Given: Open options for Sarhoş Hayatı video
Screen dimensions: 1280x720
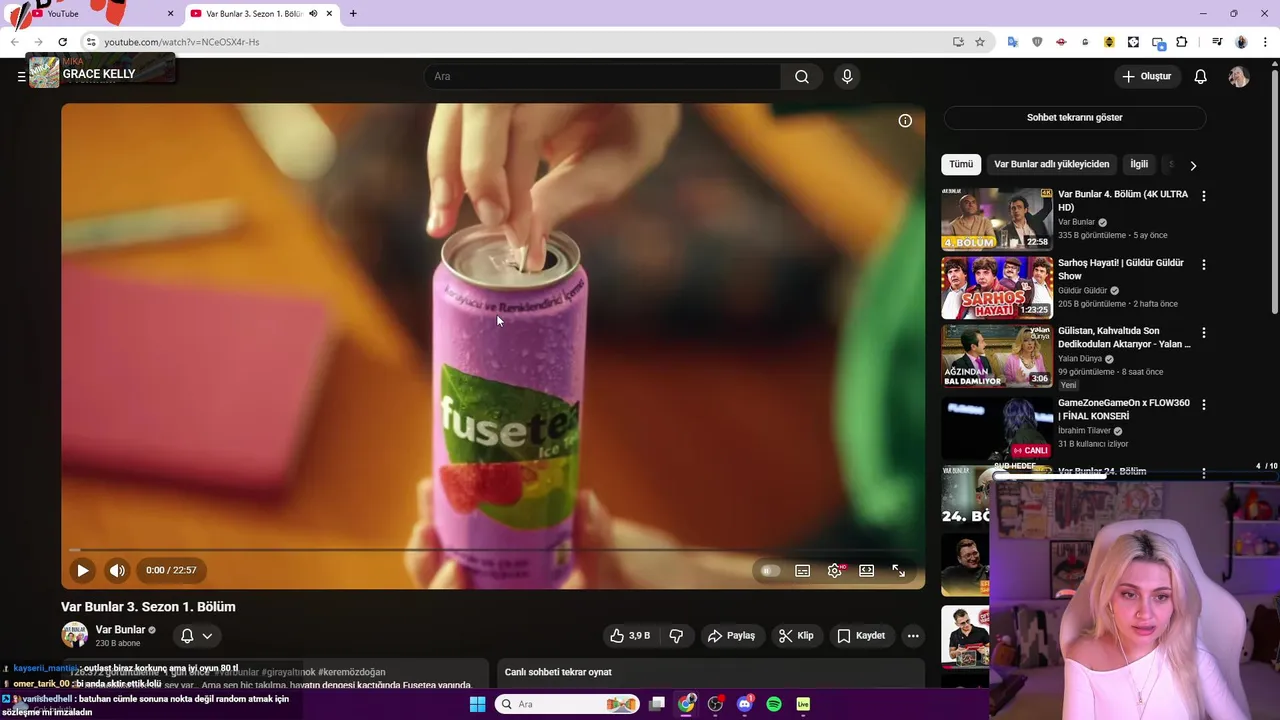Looking at the screenshot, I should click(x=1203, y=265).
